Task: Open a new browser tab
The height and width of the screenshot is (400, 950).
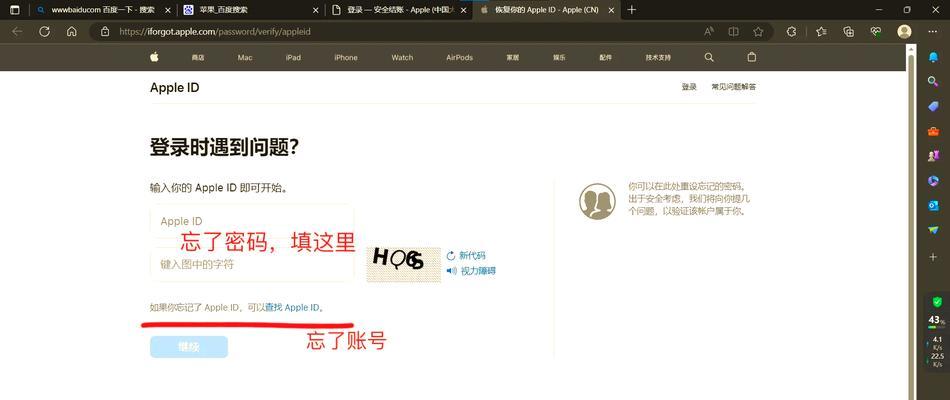Action: tap(631, 10)
